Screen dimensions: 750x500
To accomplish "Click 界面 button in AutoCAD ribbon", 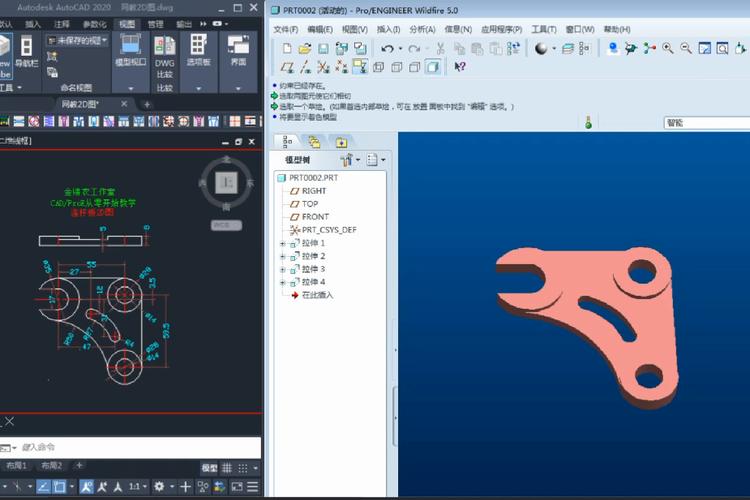I will pos(238,50).
